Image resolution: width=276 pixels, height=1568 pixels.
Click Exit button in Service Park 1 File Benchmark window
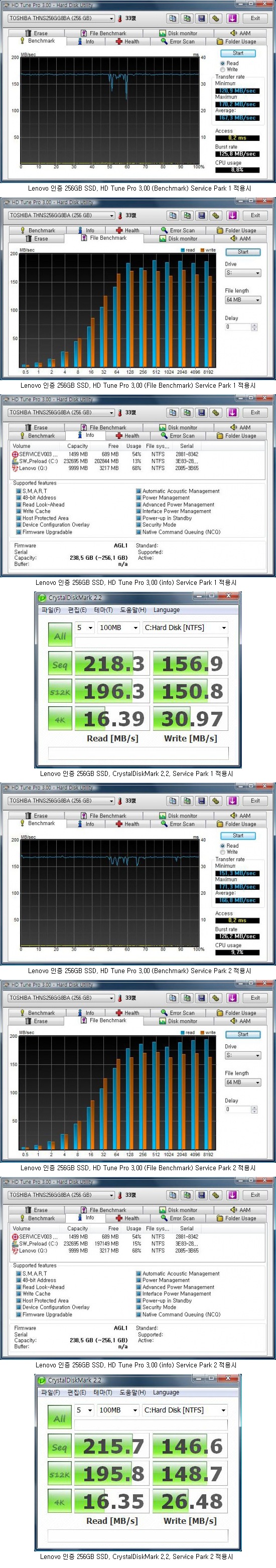click(x=255, y=216)
